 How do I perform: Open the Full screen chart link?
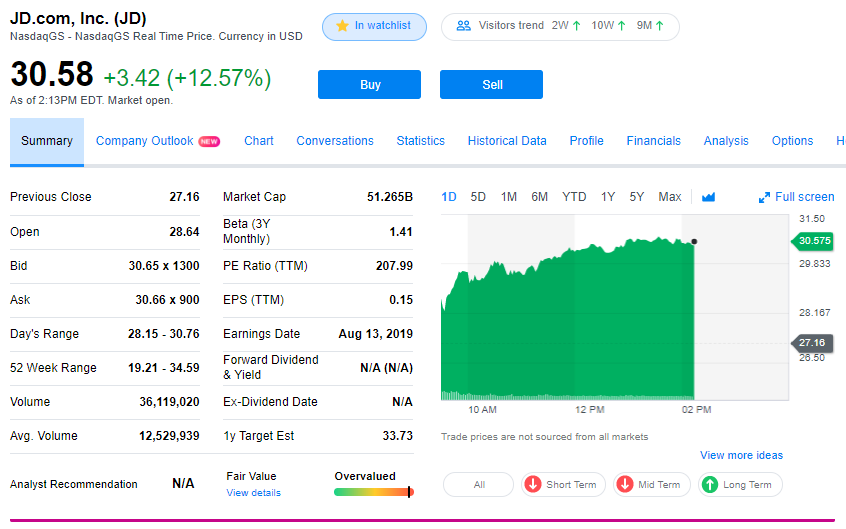797,197
